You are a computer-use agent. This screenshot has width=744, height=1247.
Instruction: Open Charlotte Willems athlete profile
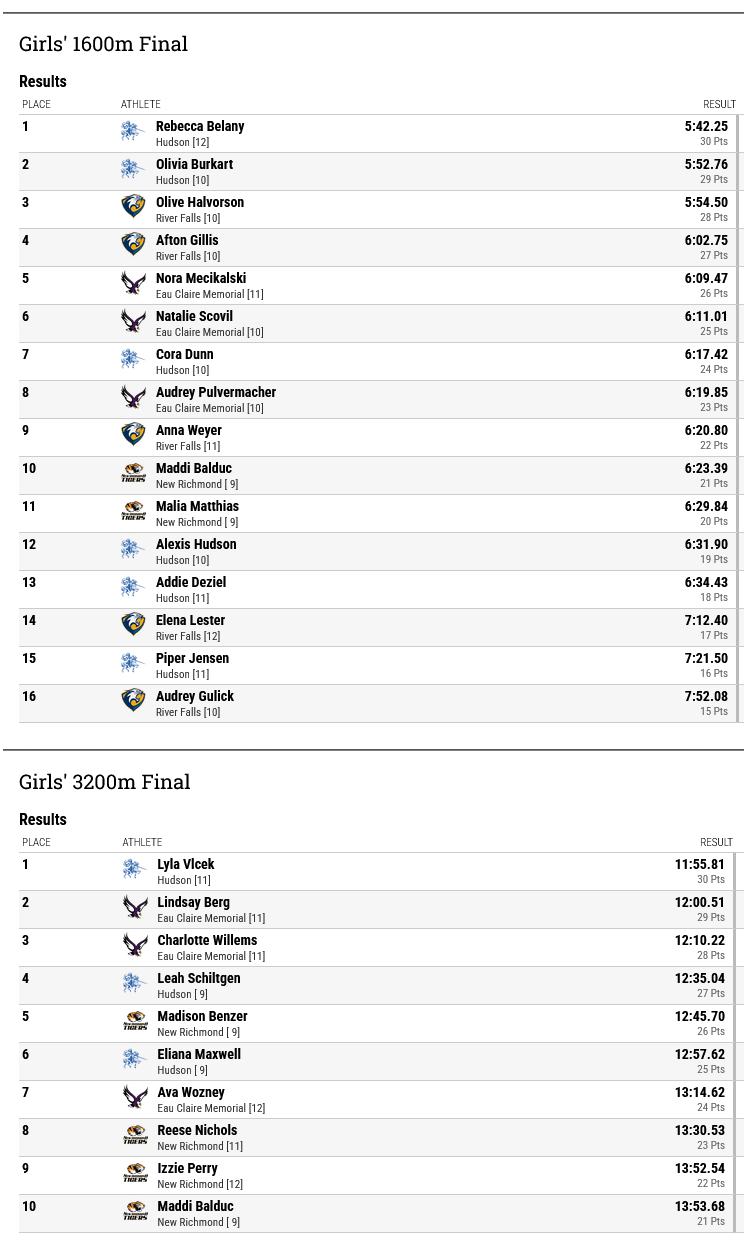click(207, 940)
